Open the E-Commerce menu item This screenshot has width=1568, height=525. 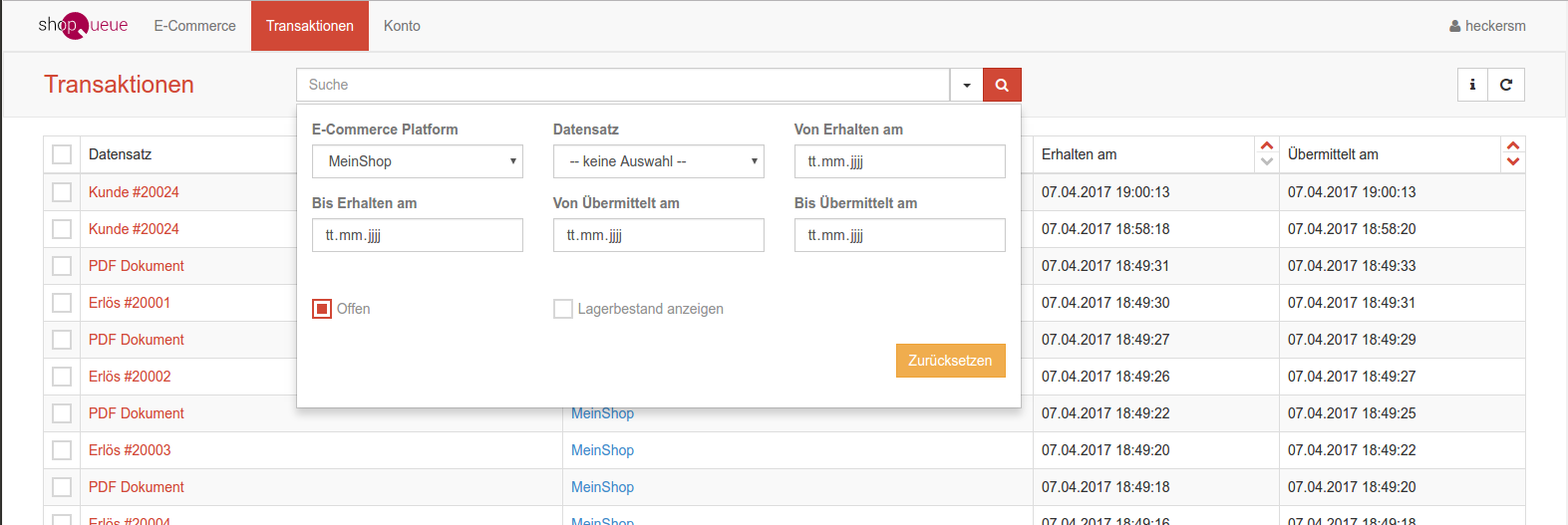click(194, 26)
